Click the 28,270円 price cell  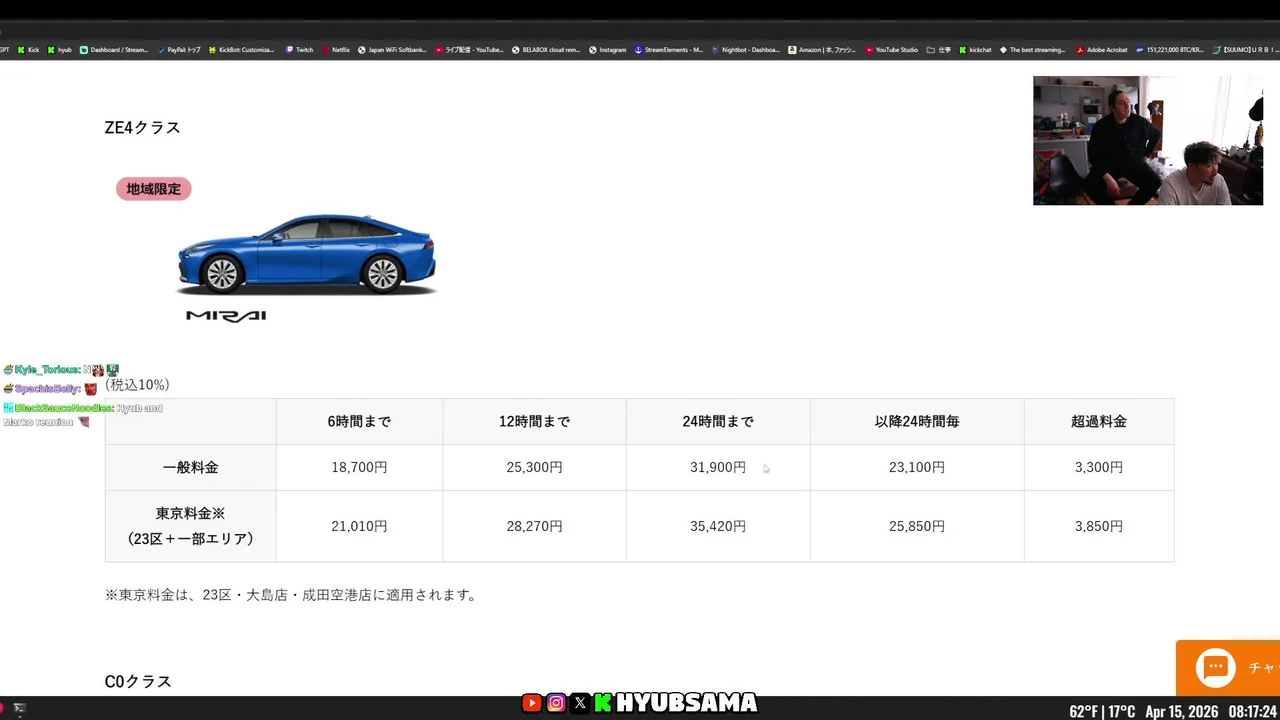tap(534, 526)
